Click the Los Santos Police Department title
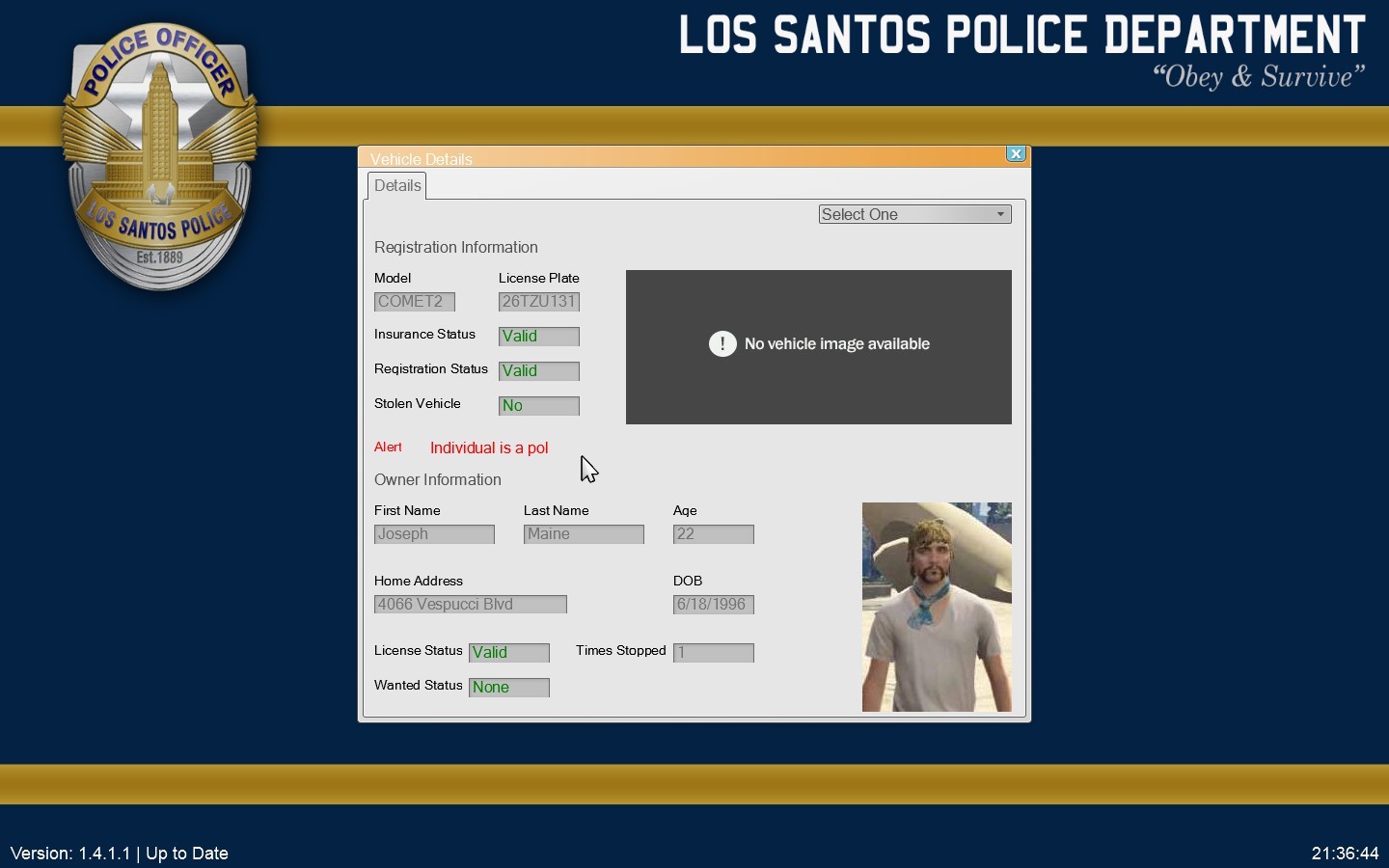The height and width of the screenshot is (868, 1389). (1022, 35)
